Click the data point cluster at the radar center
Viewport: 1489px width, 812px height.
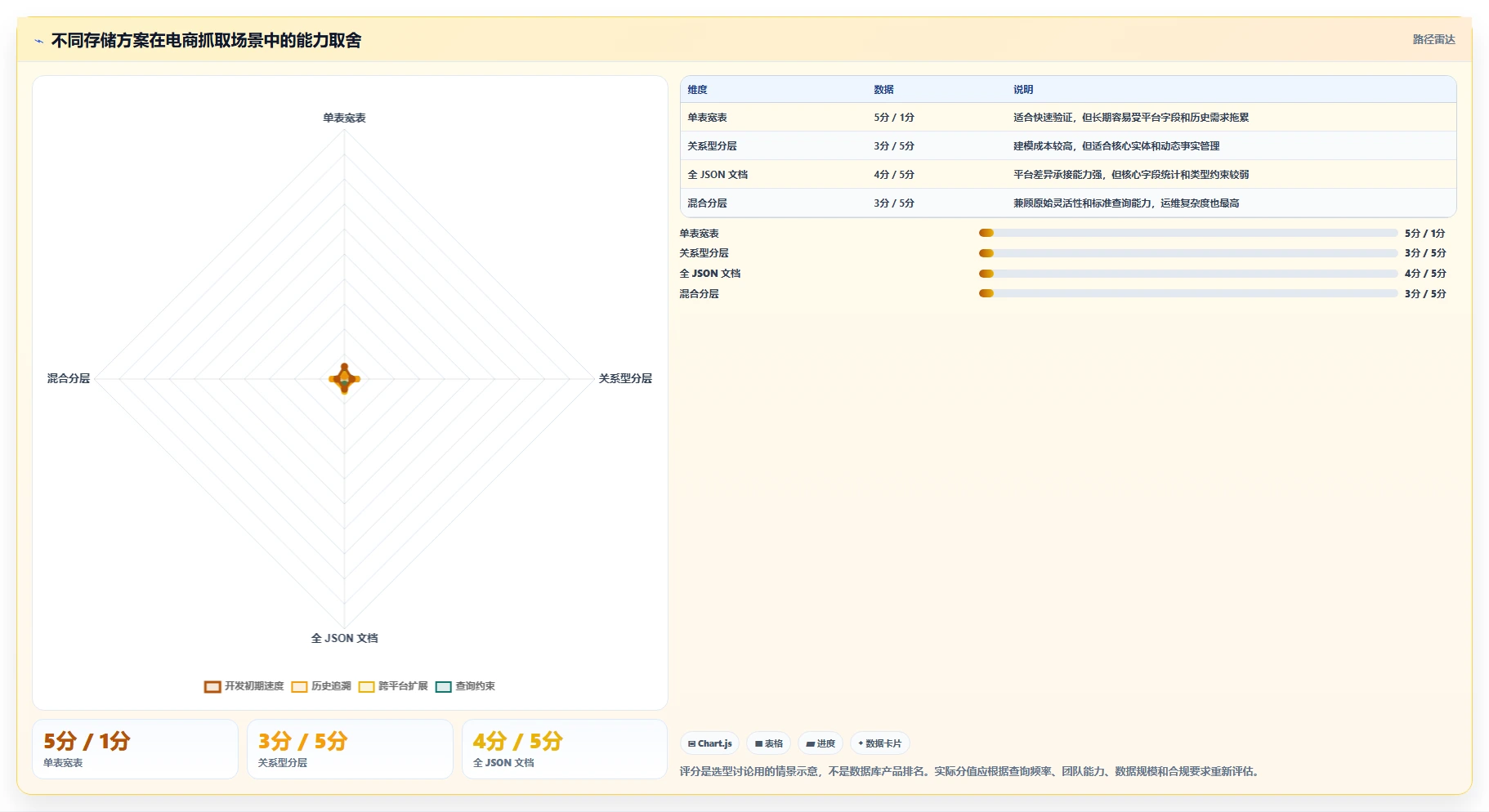click(x=344, y=378)
